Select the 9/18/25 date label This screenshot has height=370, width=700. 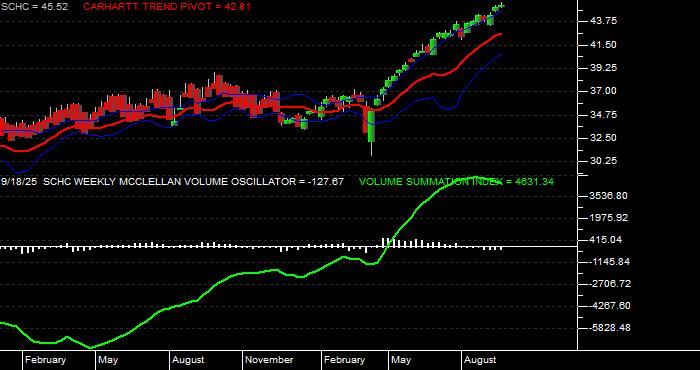click(19, 182)
